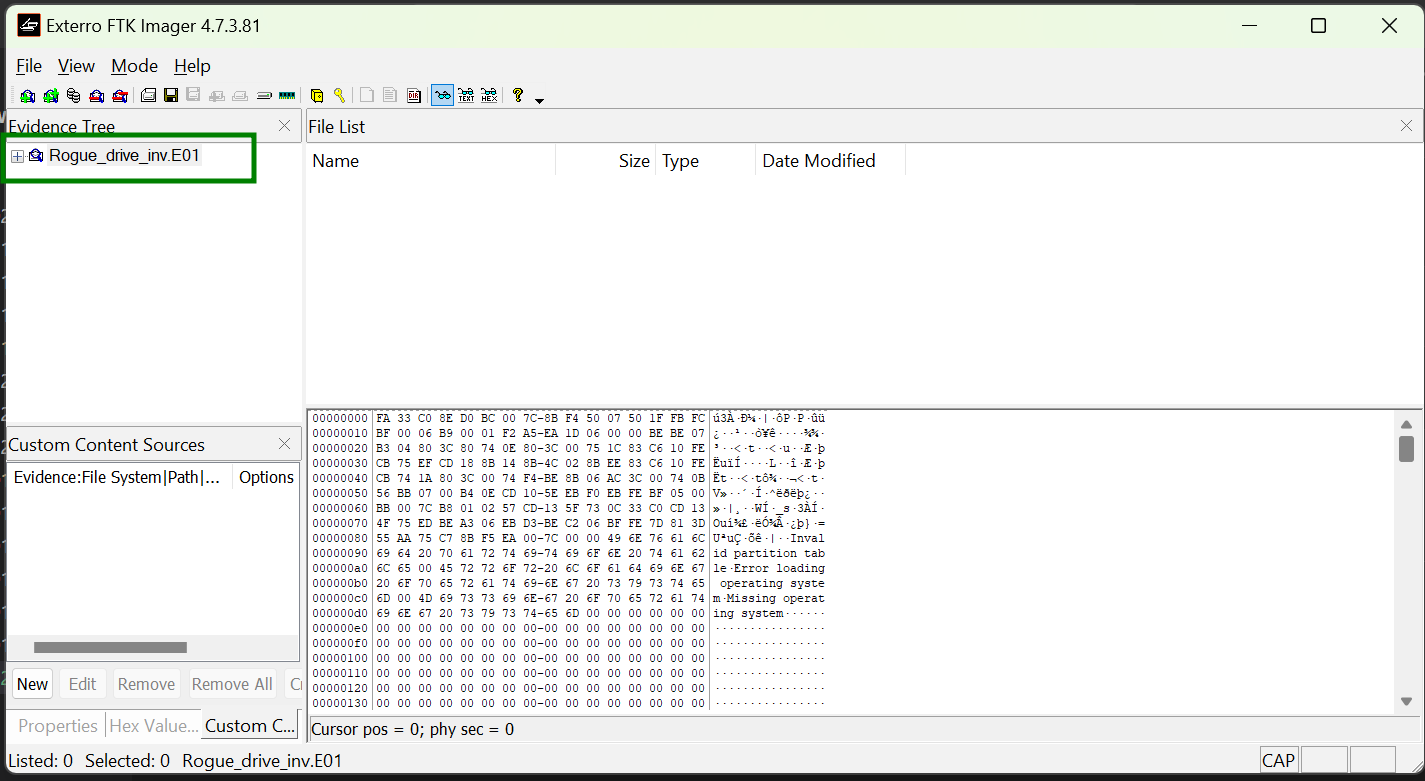Viewport: 1425px width, 781px height.
Task: Open the Help menu
Action: pyautogui.click(x=192, y=66)
